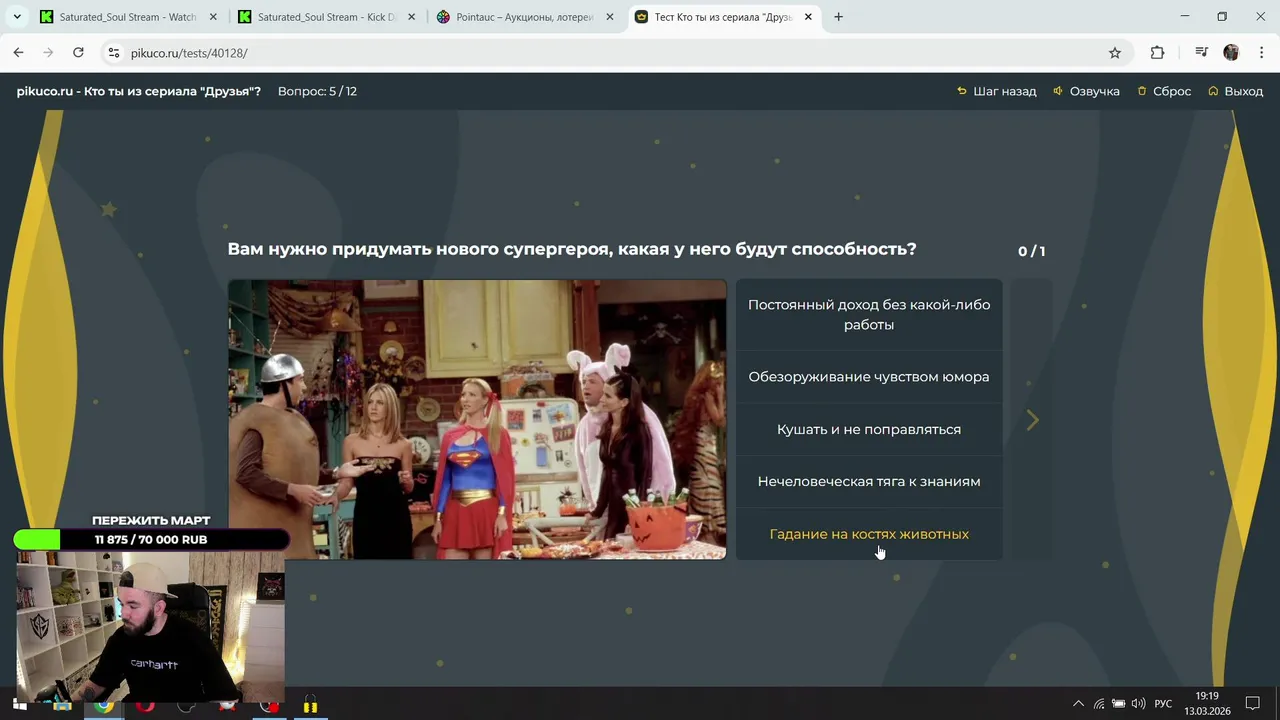Switch to the Saturated_Soul Stream - Watch tab
Screen dimensions: 1280x720
128,17
